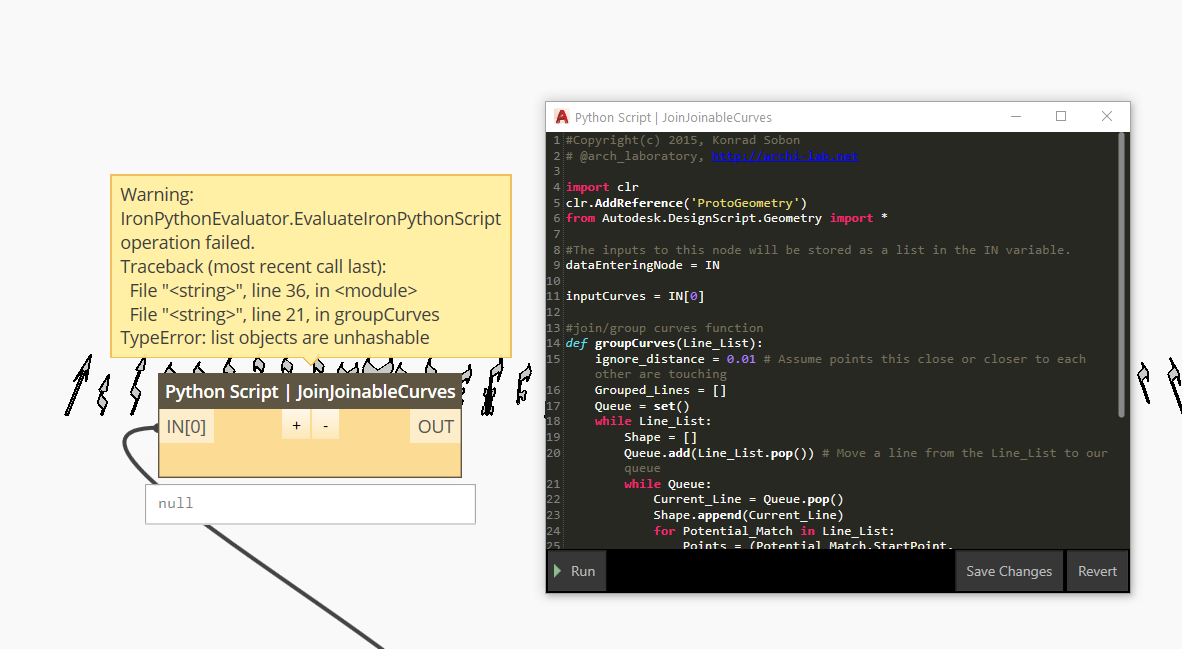Select the IN[0] input port
This screenshot has height=649, width=1182.
(x=186, y=427)
